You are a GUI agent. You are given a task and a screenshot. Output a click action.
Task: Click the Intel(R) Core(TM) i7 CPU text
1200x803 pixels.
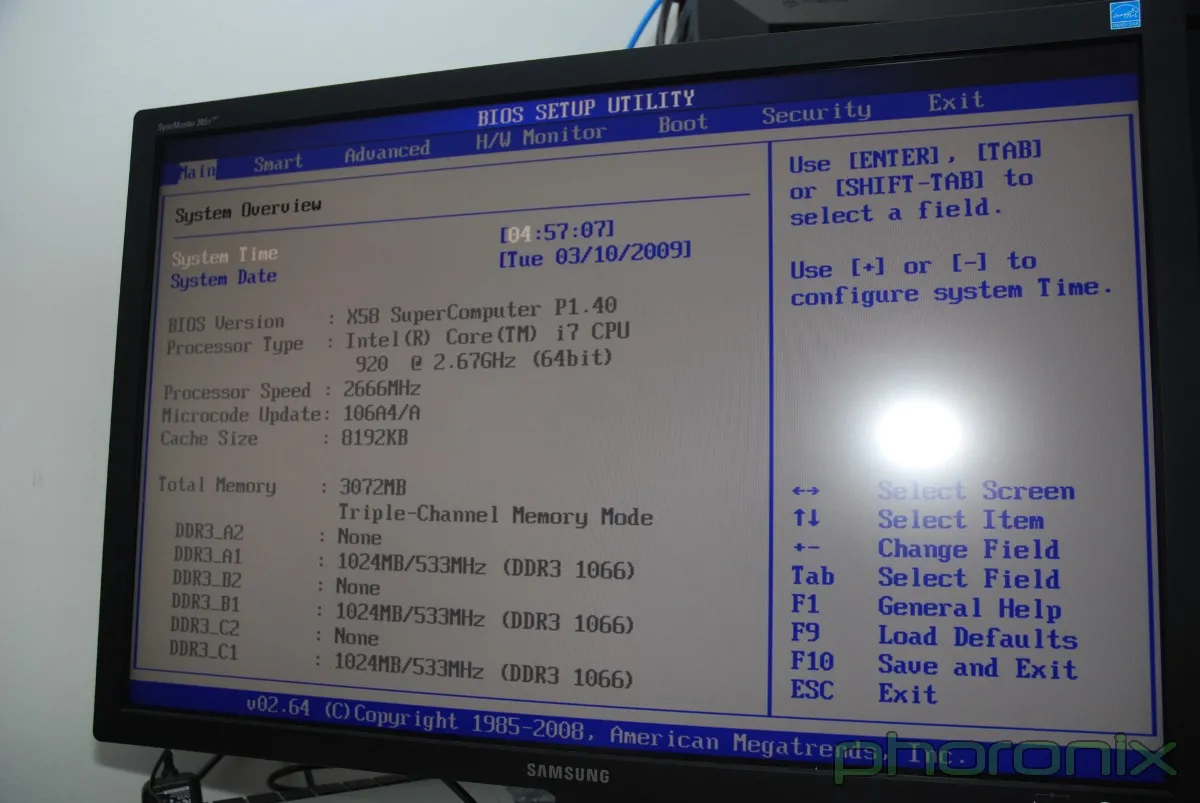coord(488,335)
